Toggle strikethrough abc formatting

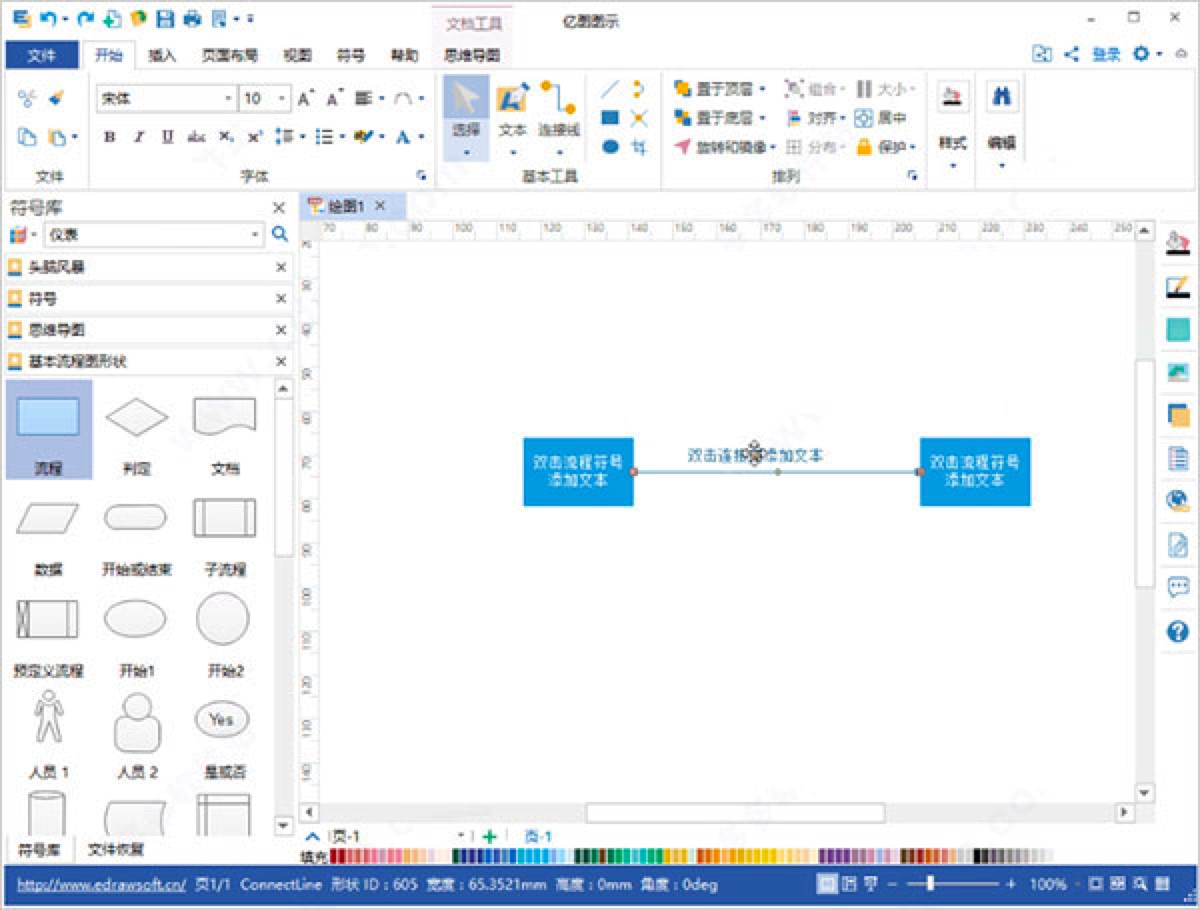[x=196, y=137]
